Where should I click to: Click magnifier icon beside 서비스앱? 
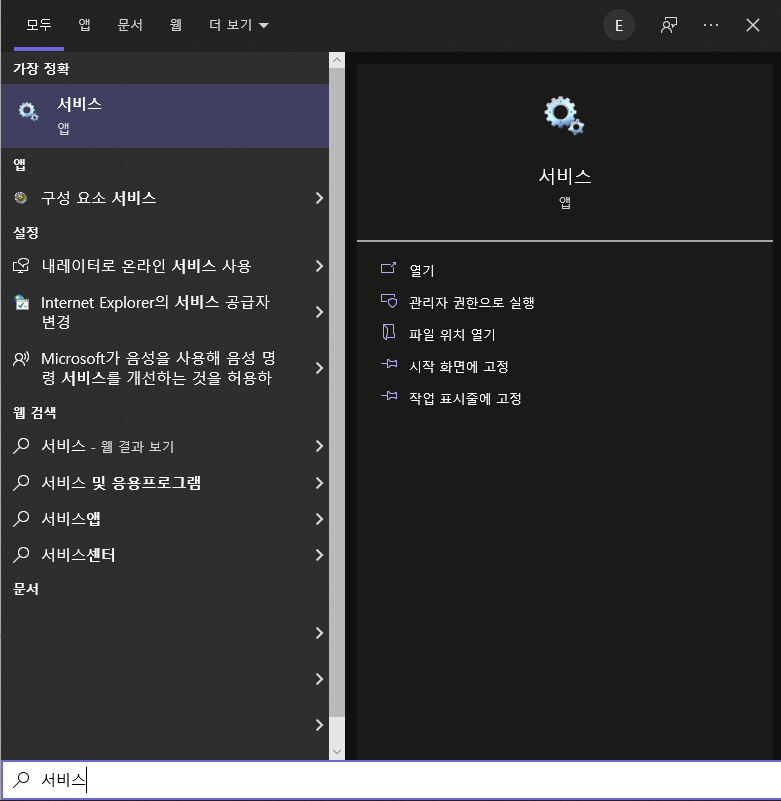coord(21,519)
